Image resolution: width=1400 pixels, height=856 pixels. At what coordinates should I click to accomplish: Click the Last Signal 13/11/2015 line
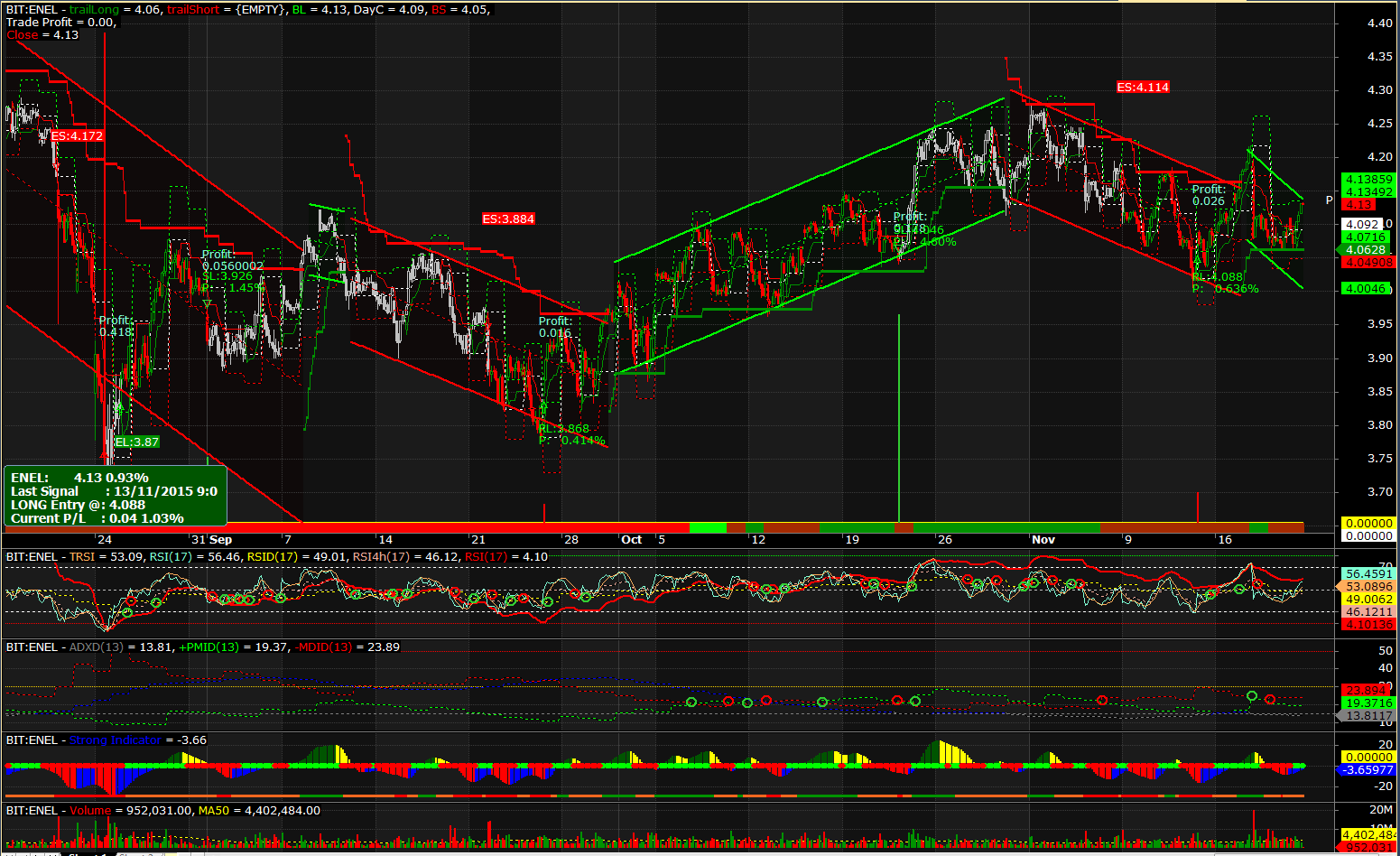(x=114, y=491)
